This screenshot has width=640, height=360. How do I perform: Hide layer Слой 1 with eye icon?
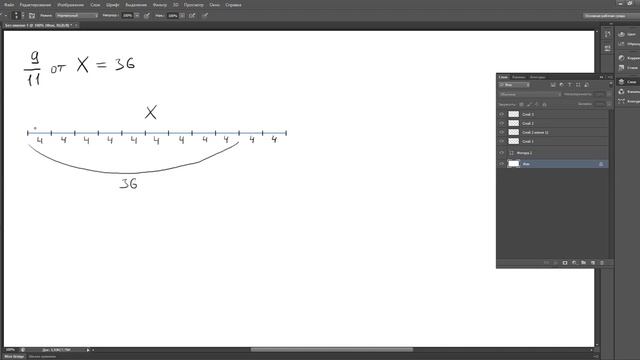click(x=502, y=141)
